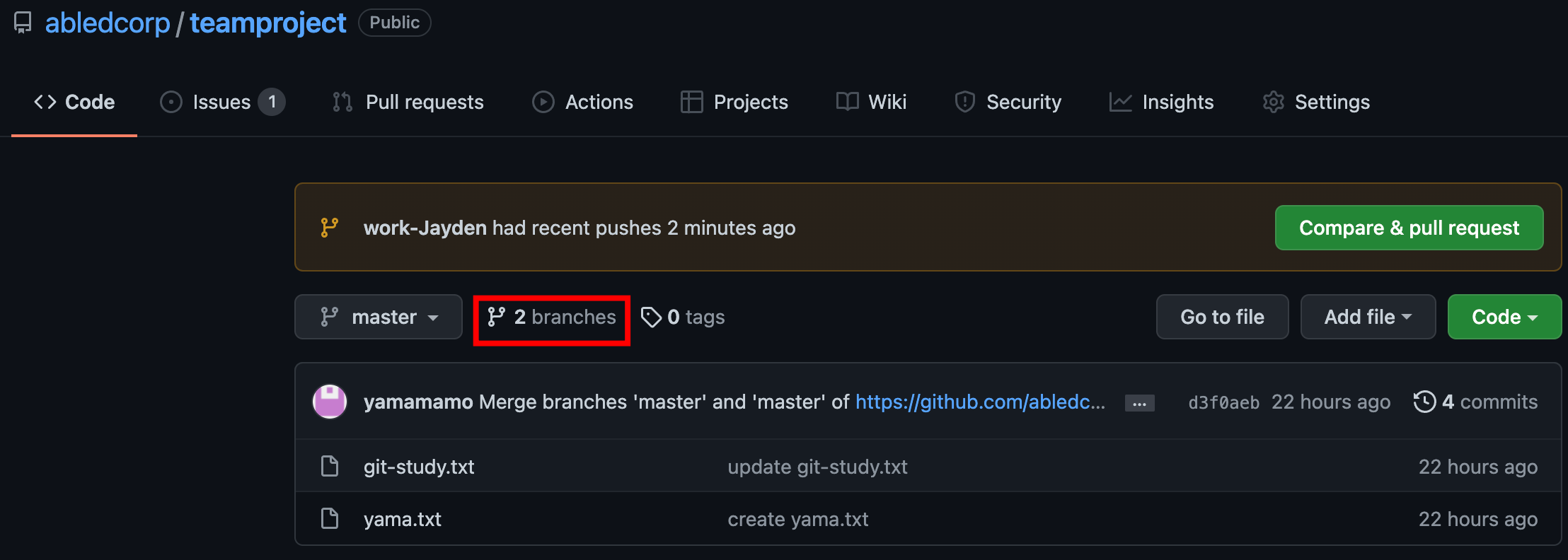Open the teamproject repository link
The width and height of the screenshot is (1568, 560).
click(267, 23)
